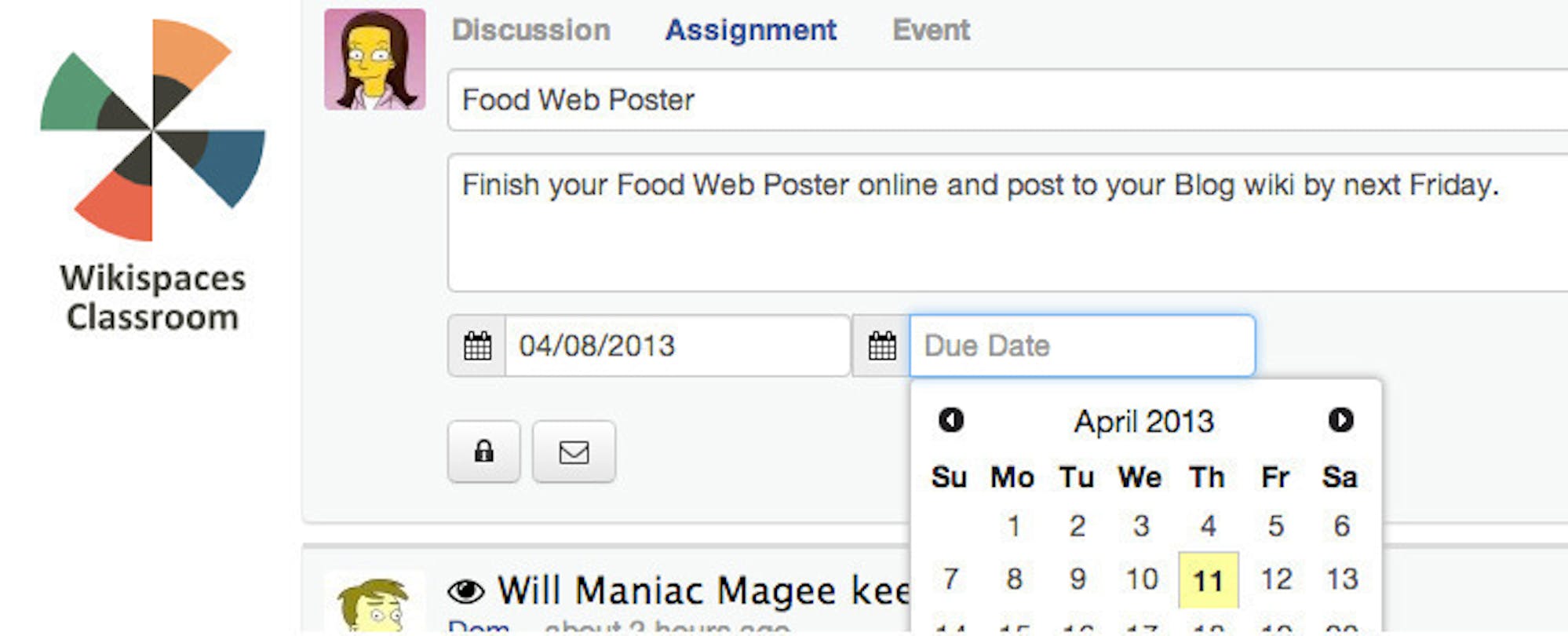Click the Wikispaces Classroom pinwheel logo
This screenshot has height=636, width=1568.
(153, 130)
